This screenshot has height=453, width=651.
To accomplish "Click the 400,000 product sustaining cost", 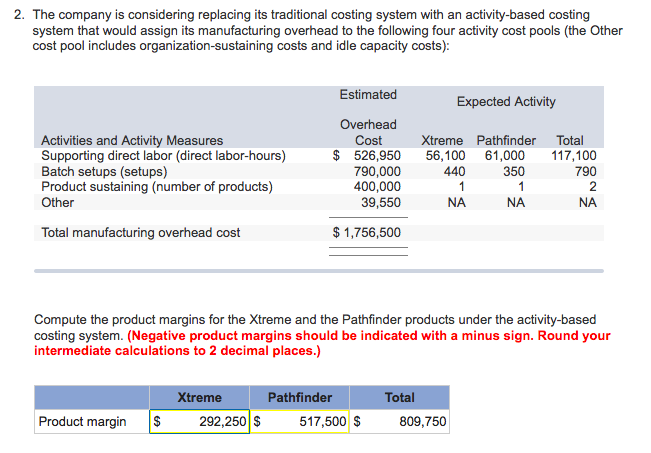I will 377,186.
